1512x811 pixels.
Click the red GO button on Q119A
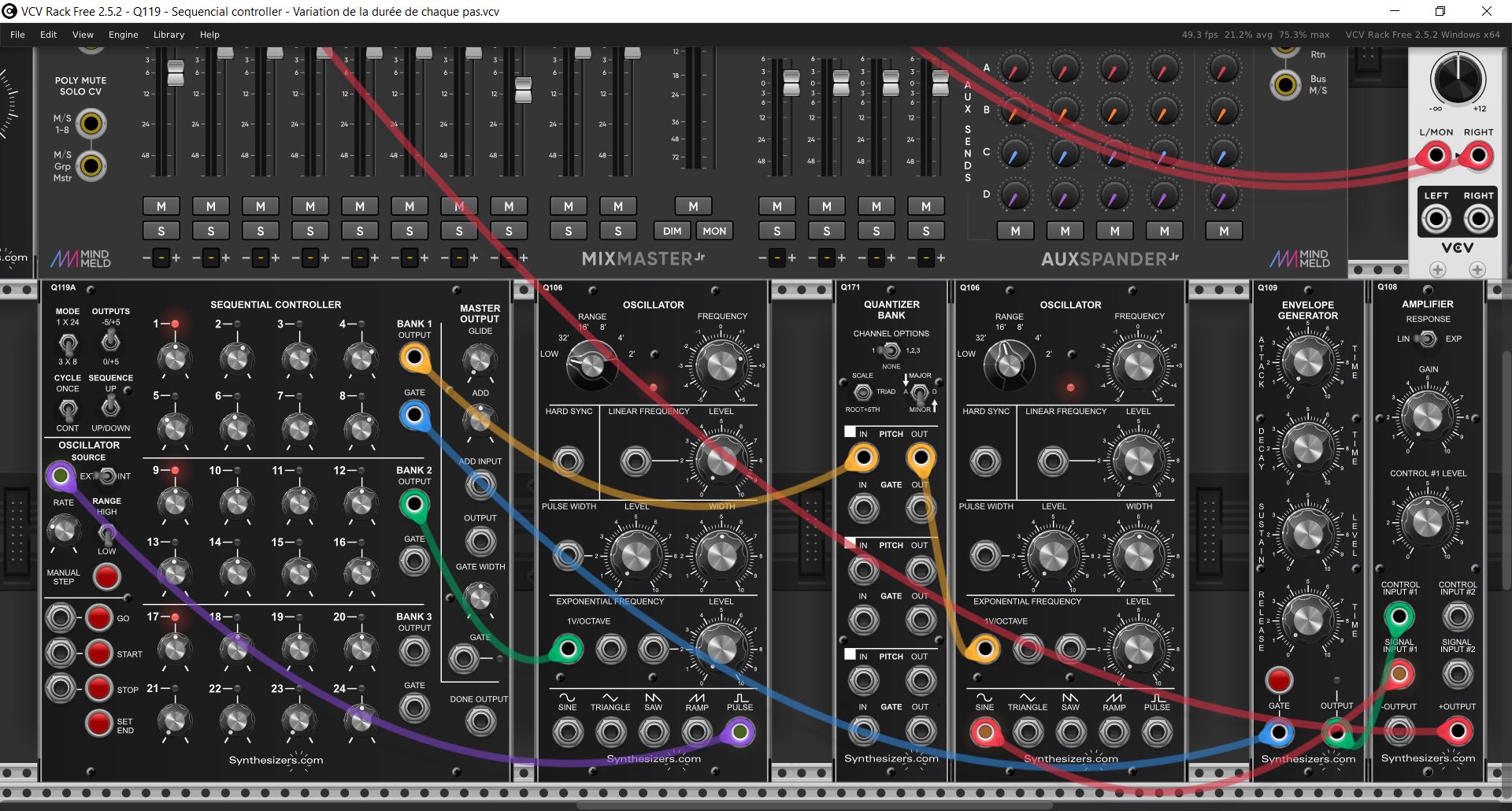tap(98, 617)
